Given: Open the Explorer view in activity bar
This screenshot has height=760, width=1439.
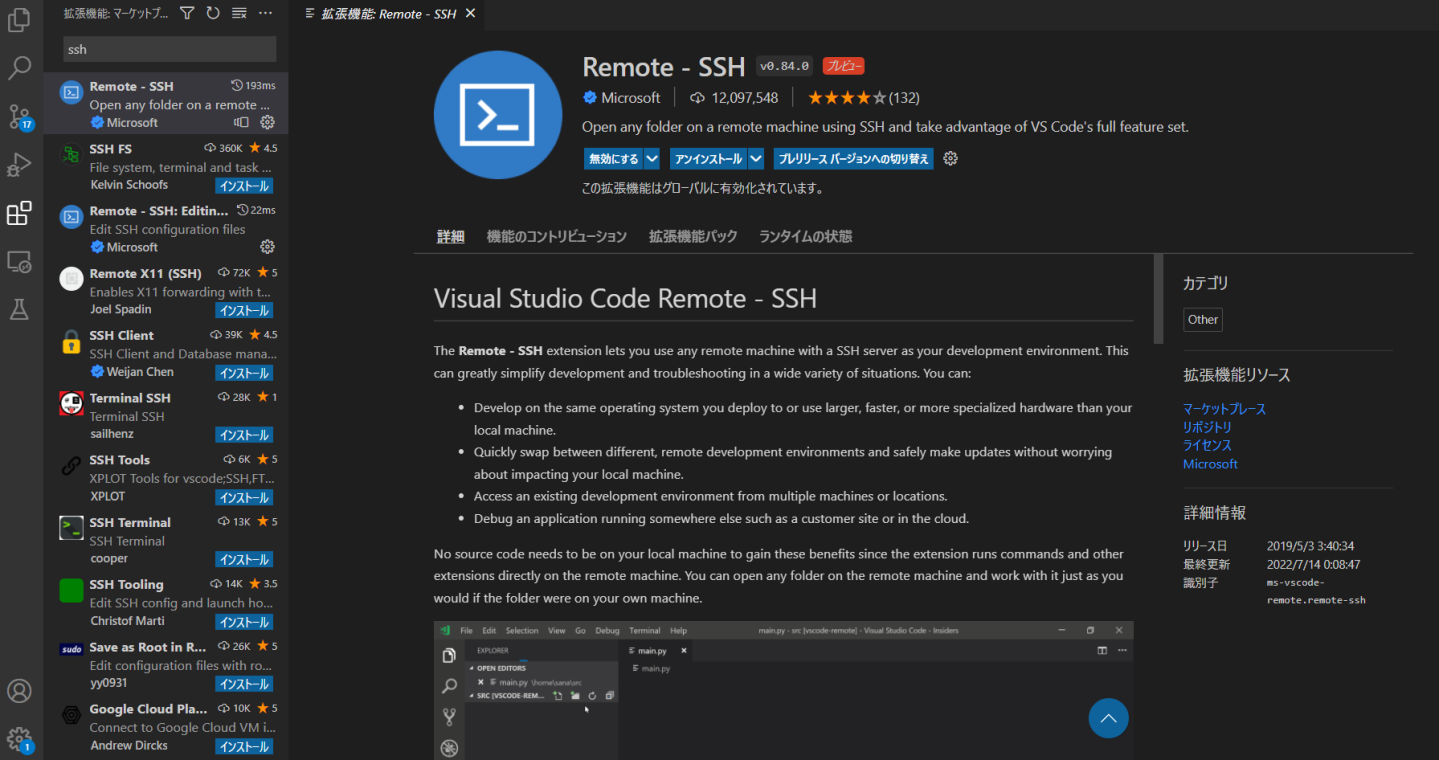Looking at the screenshot, I should click(x=20, y=21).
